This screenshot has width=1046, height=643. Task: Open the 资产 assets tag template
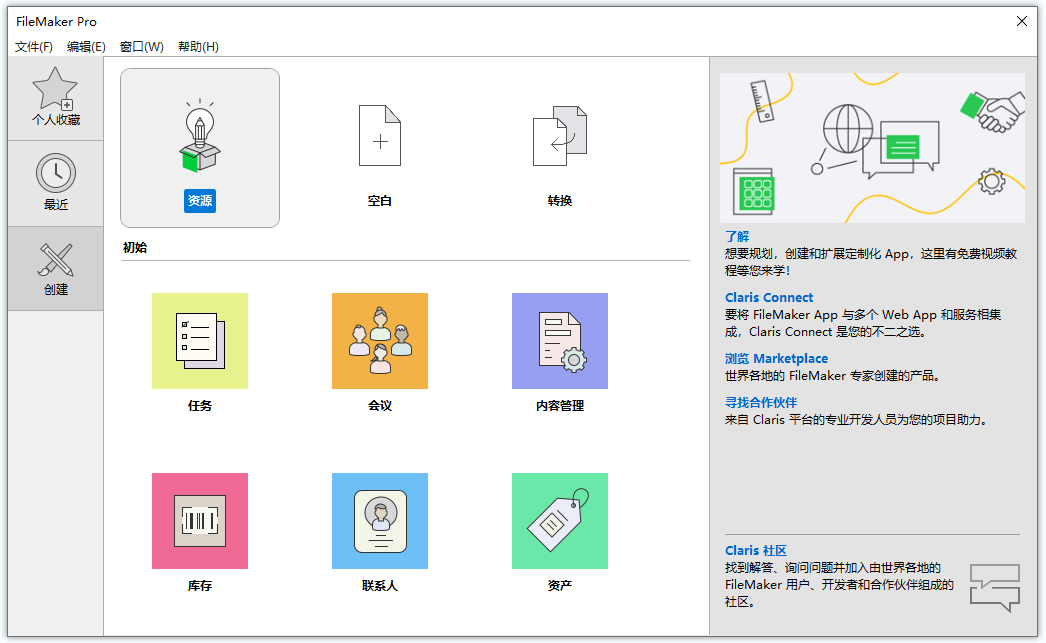(x=560, y=521)
